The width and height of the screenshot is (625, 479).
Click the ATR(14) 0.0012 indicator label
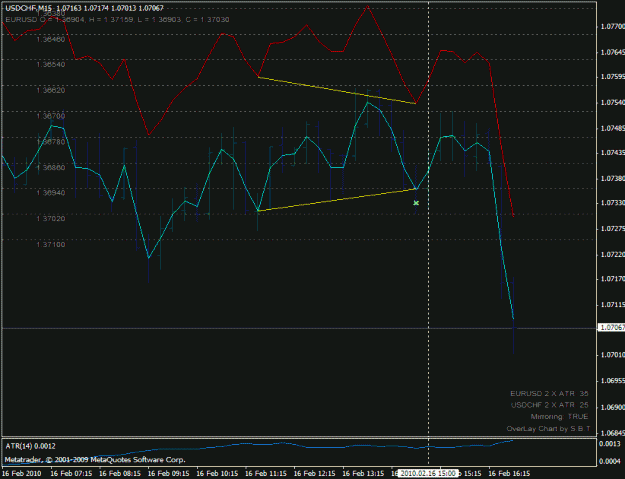click(x=31, y=446)
